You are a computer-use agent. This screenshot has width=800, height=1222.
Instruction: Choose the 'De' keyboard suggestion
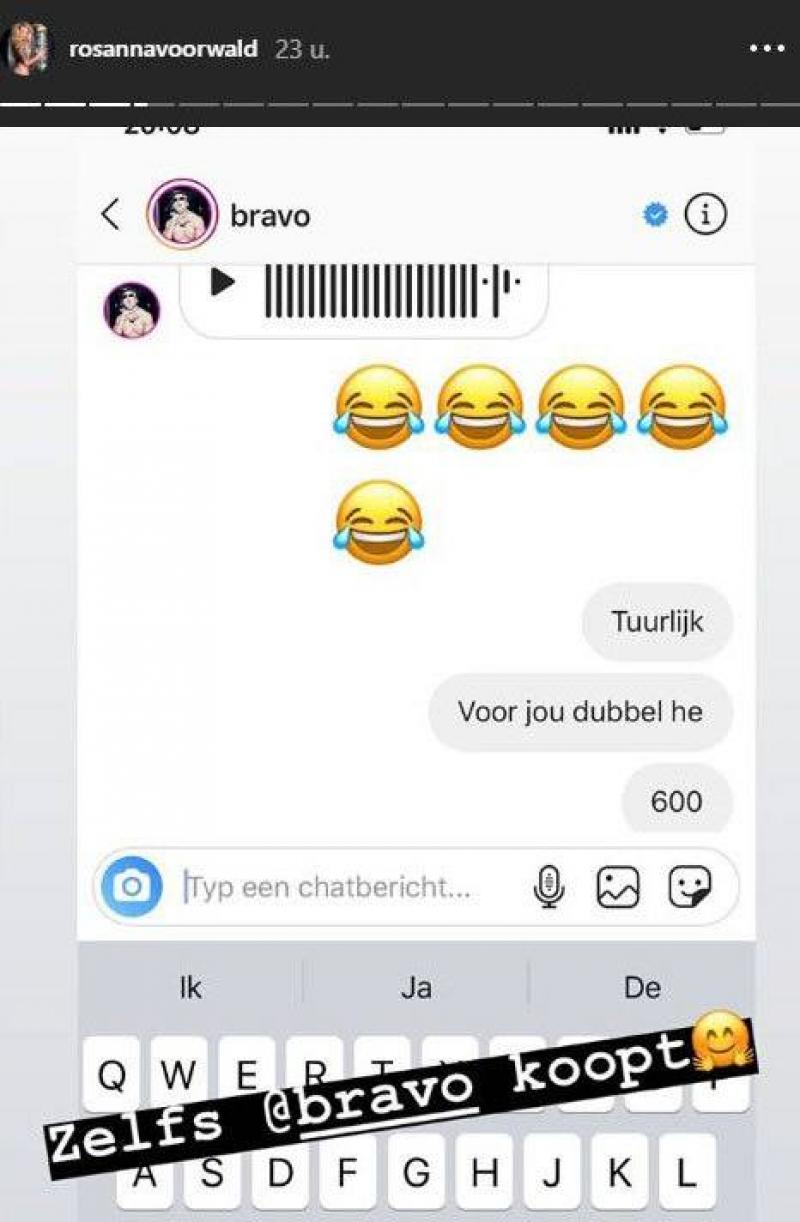(x=642, y=988)
